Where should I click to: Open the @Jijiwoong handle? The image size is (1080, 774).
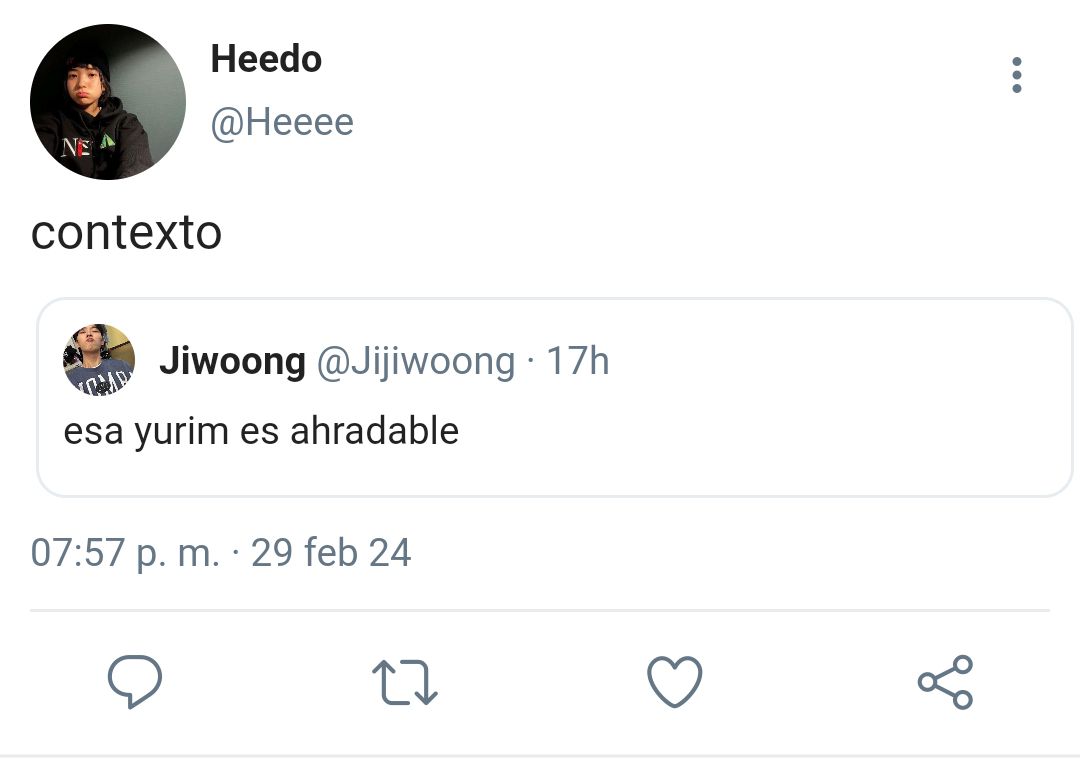415,362
